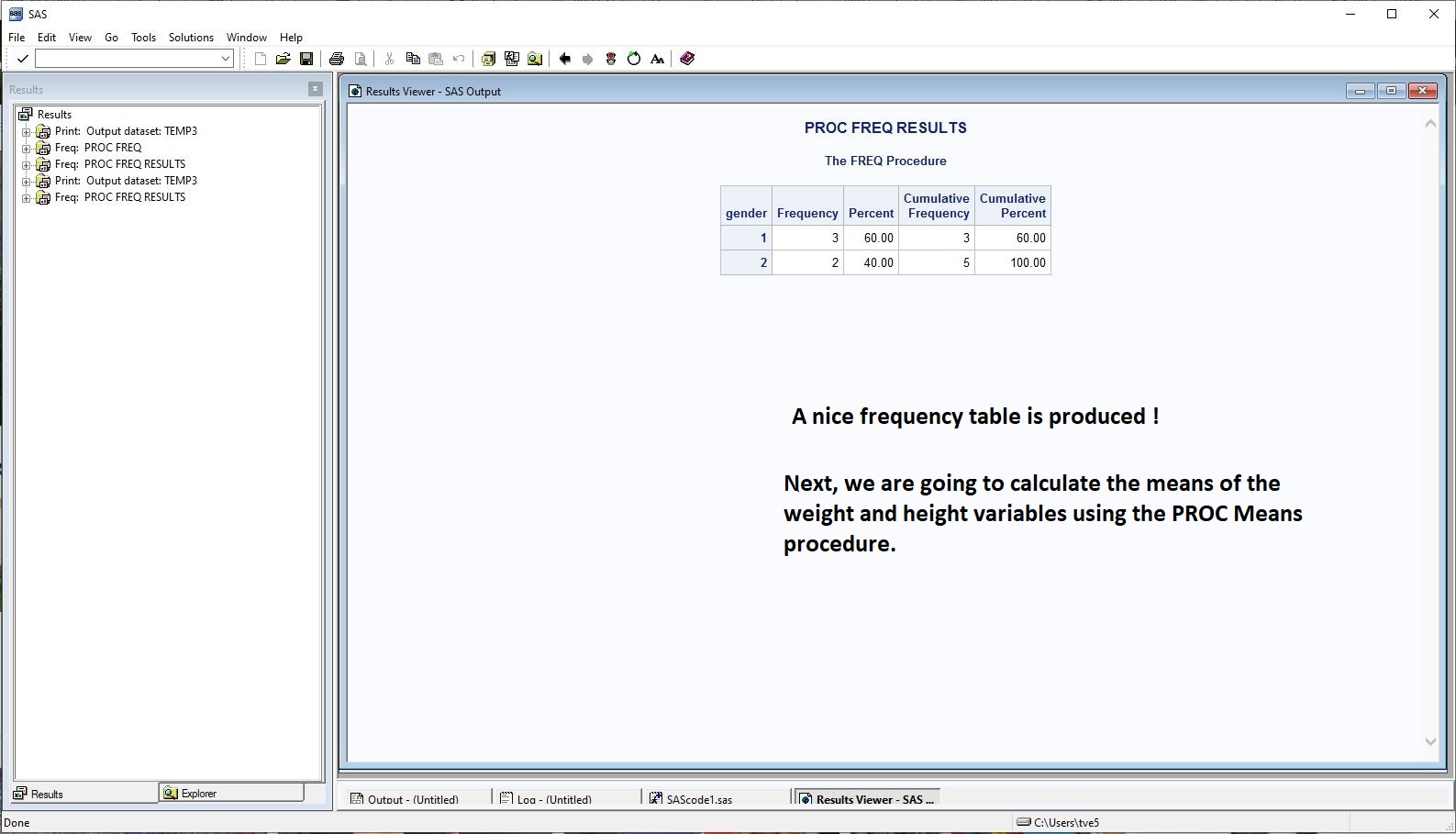Click the Save icon in the toolbar
Screen dimensions: 1456x834
306,59
